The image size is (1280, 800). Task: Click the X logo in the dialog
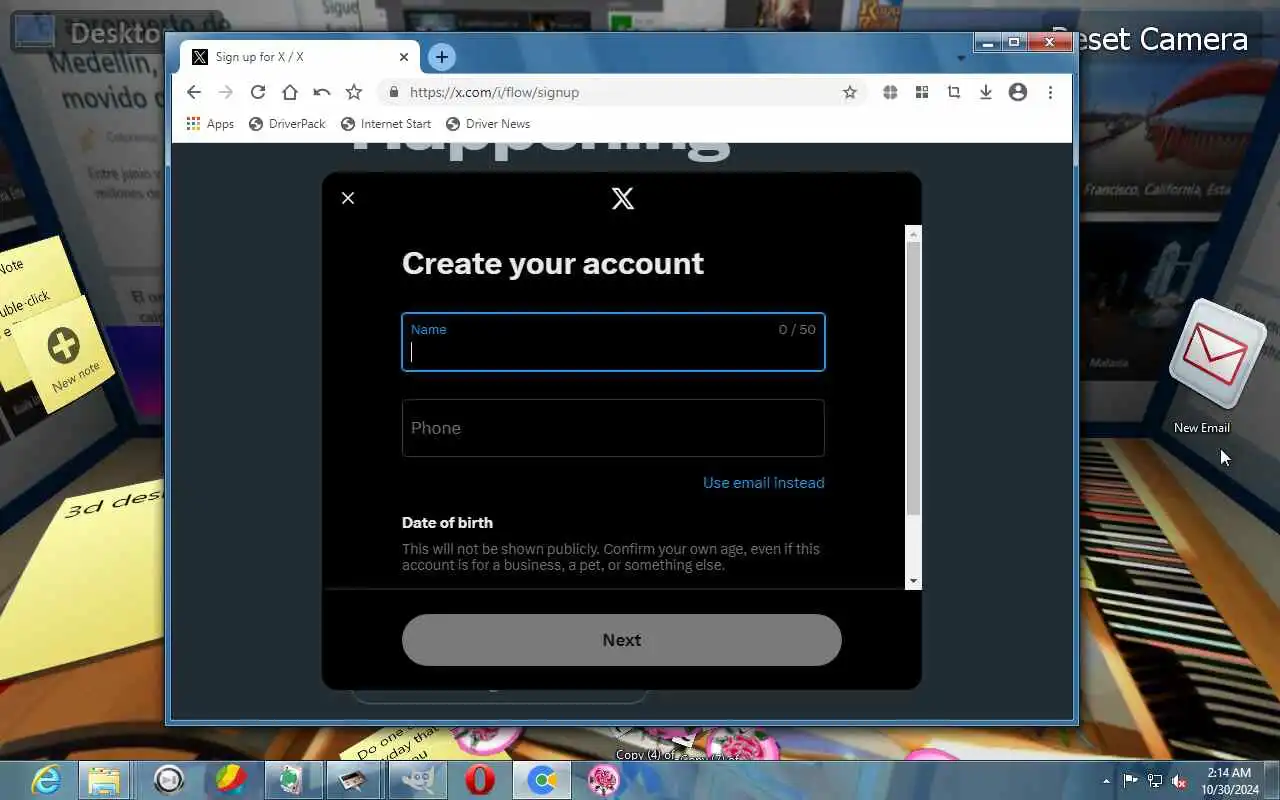click(622, 198)
